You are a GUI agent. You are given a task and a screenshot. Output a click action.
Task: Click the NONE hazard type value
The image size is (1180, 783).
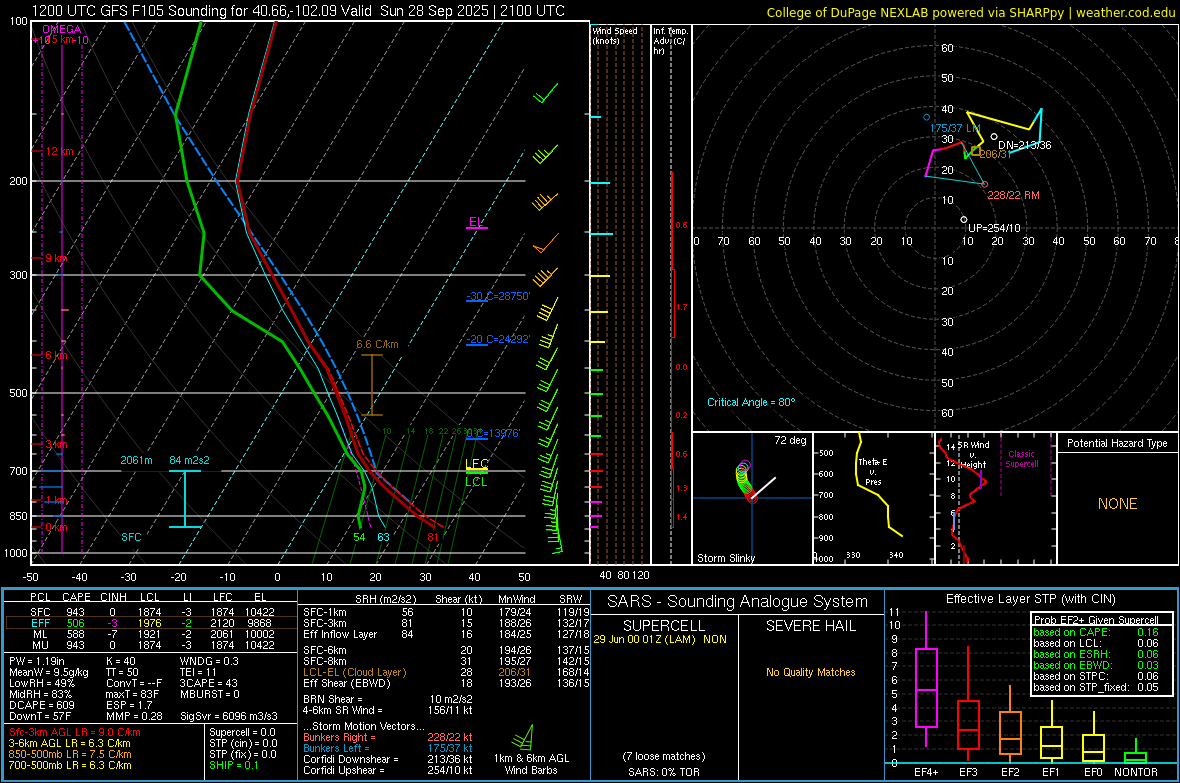click(x=1117, y=504)
